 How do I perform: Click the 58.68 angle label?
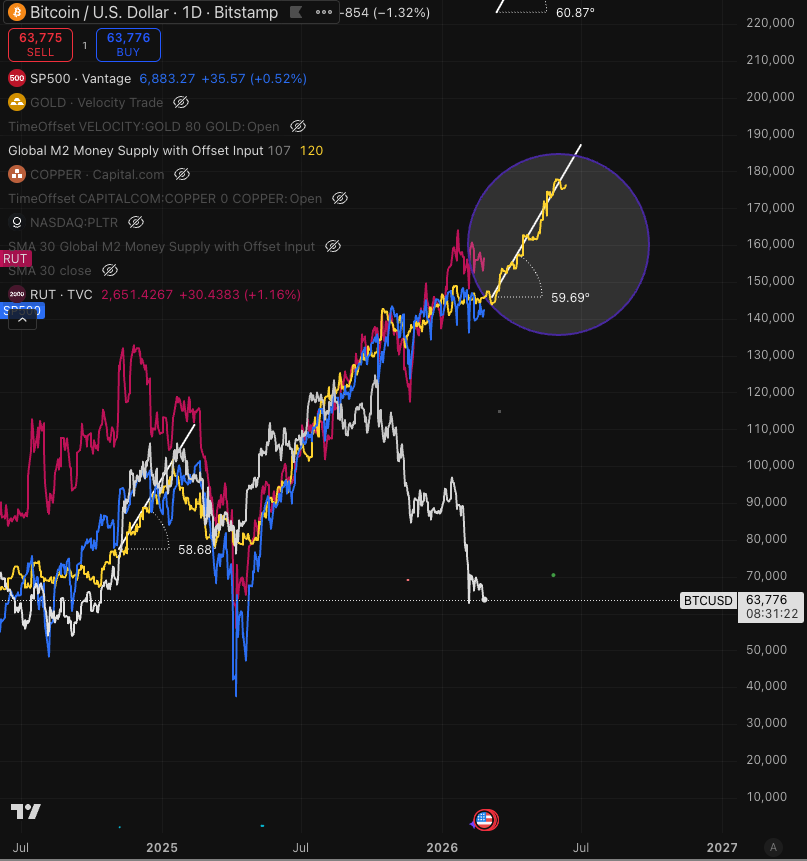click(x=194, y=550)
